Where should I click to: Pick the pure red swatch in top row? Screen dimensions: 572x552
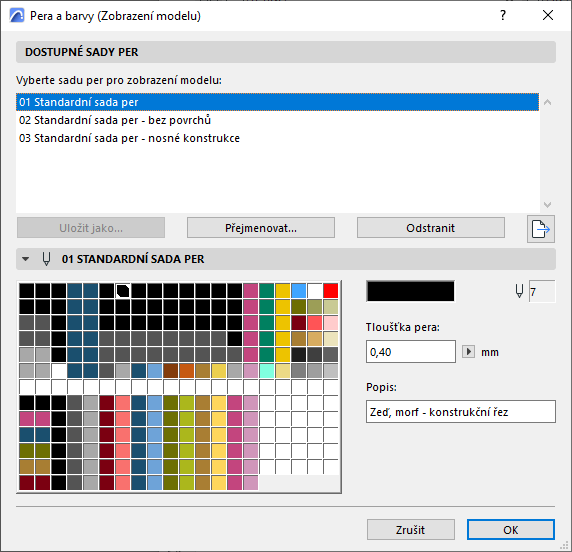331,291
